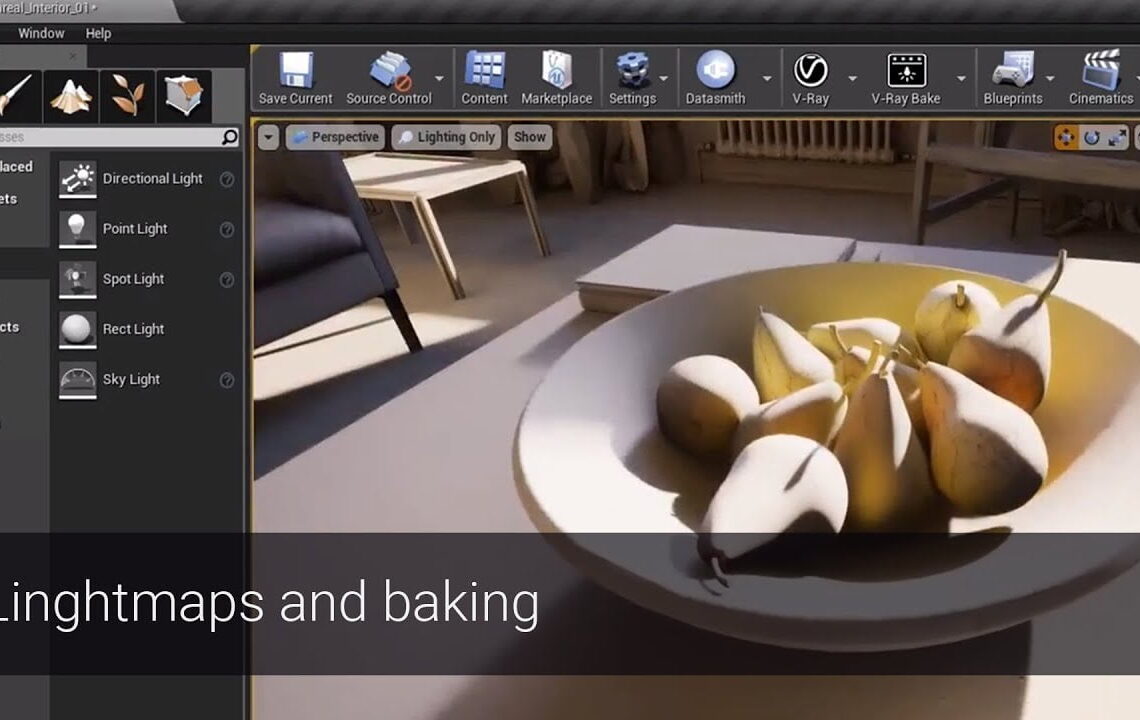This screenshot has width=1140, height=720.
Task: Open the Show flags dropdown
Action: click(529, 137)
